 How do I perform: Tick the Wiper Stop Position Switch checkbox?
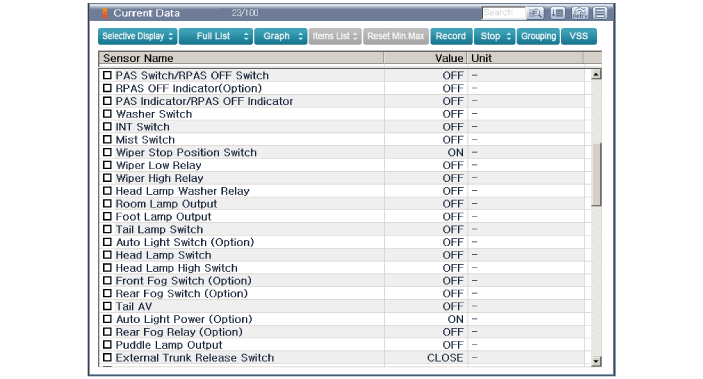coord(107,152)
